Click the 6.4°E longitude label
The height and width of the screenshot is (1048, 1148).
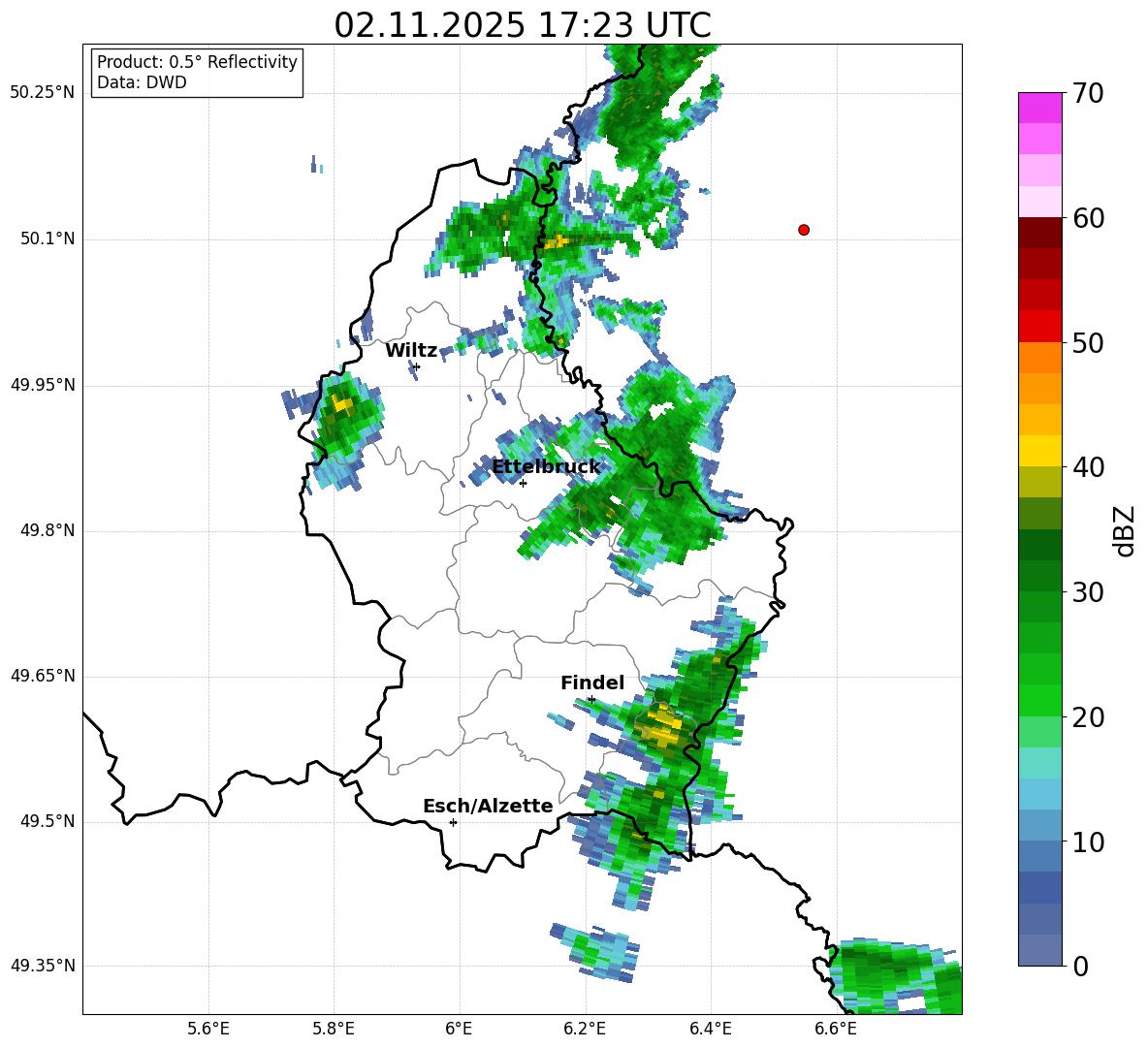click(710, 1029)
